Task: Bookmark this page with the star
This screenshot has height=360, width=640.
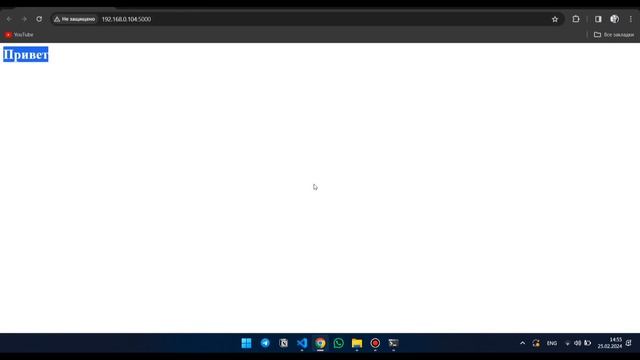Action: (x=555, y=19)
